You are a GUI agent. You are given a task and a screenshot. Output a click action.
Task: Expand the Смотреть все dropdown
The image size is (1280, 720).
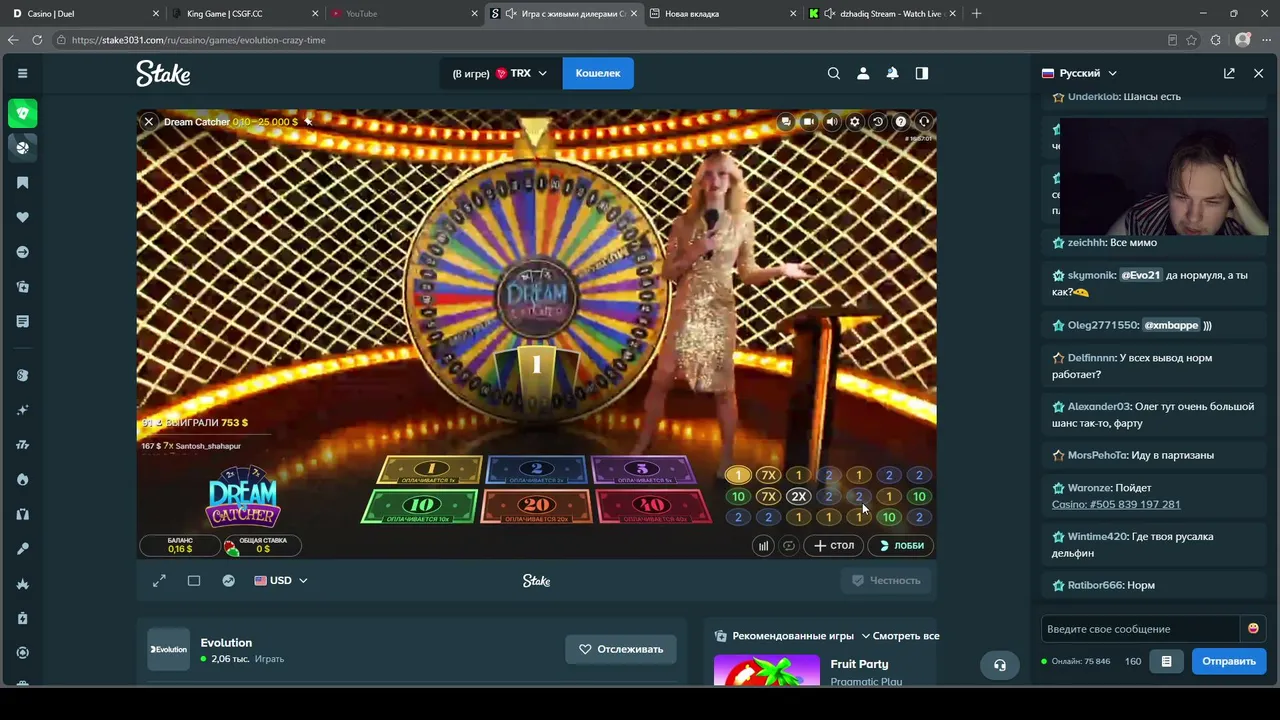(900, 636)
